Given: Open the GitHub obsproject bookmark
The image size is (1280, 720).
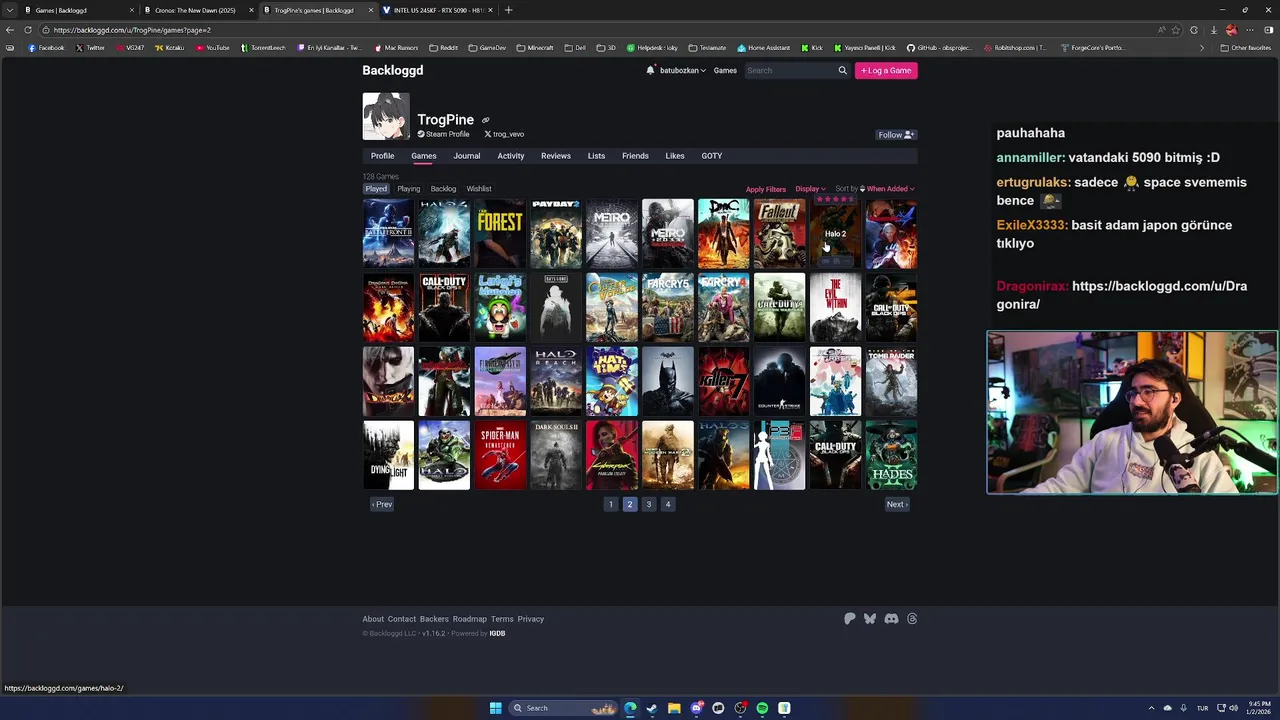Looking at the screenshot, I should click(x=939, y=47).
